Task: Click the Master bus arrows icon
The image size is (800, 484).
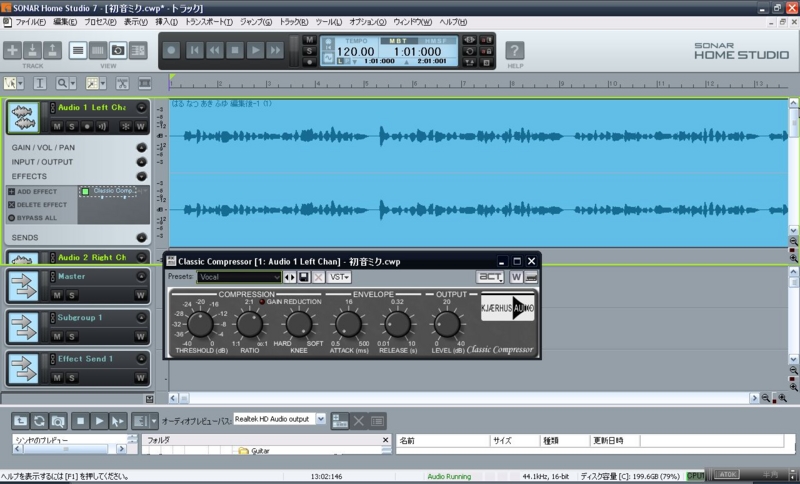Action: tap(23, 286)
